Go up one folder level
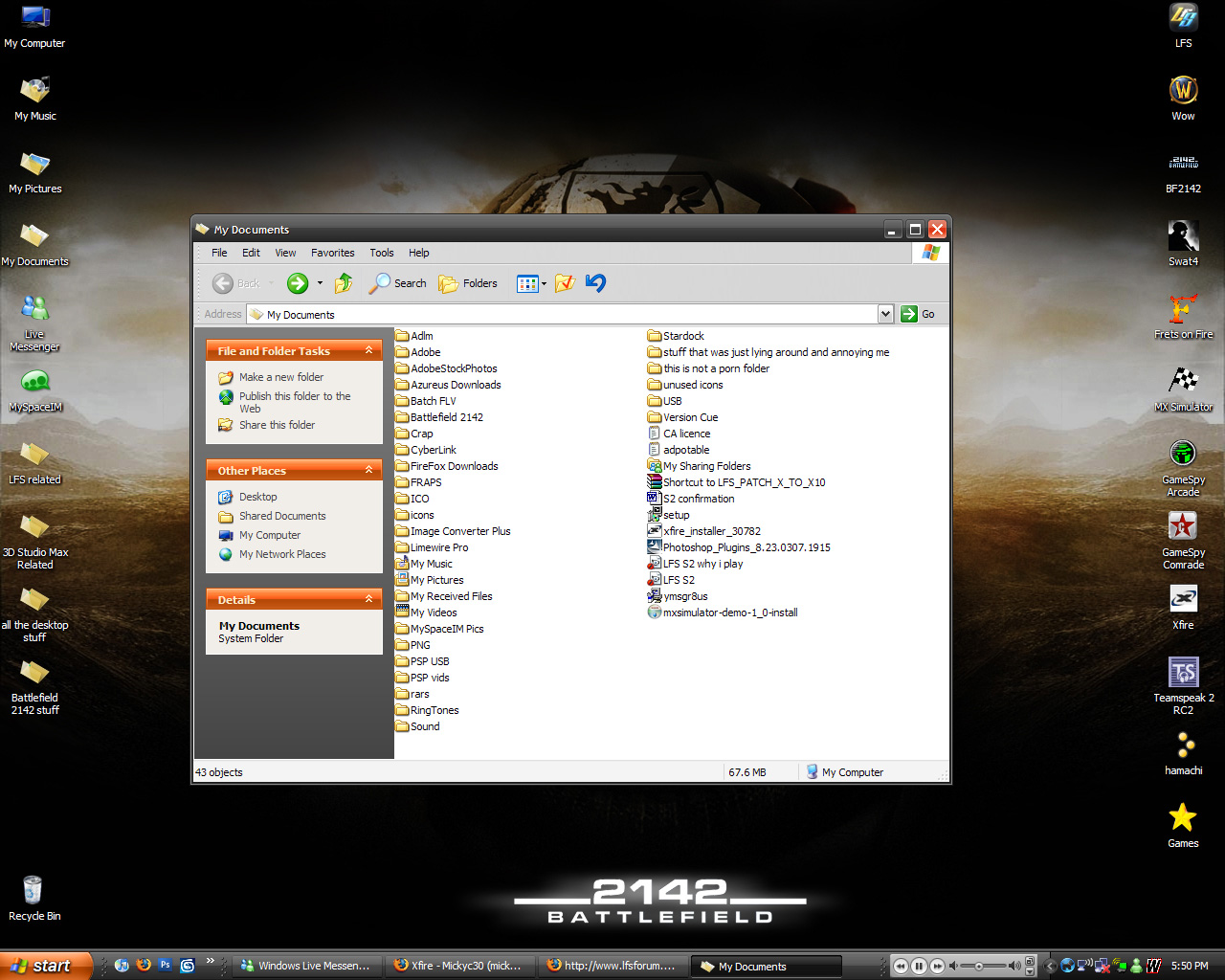Viewport: 1225px width, 980px height. pos(344,283)
